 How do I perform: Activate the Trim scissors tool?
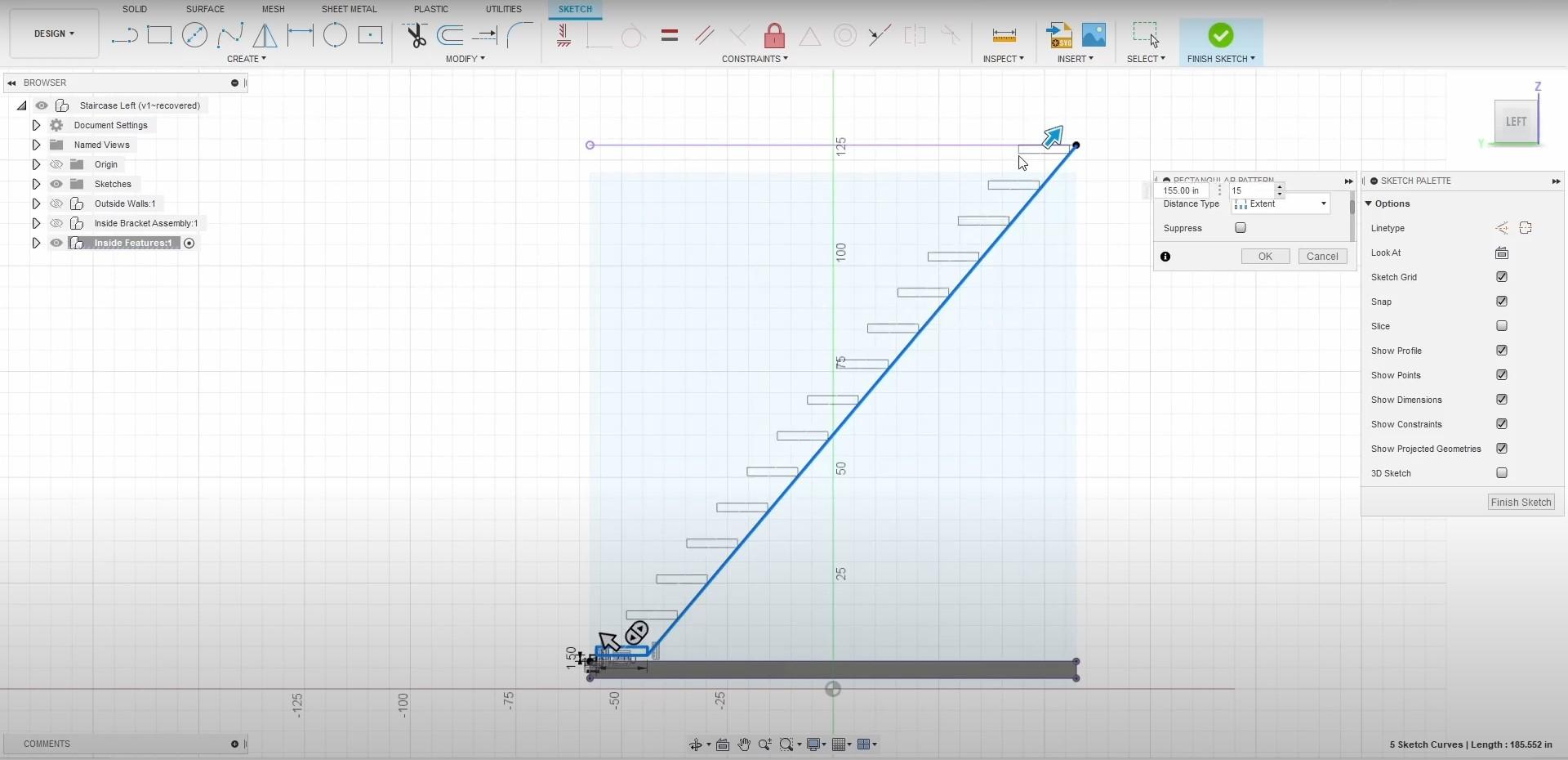click(x=416, y=35)
